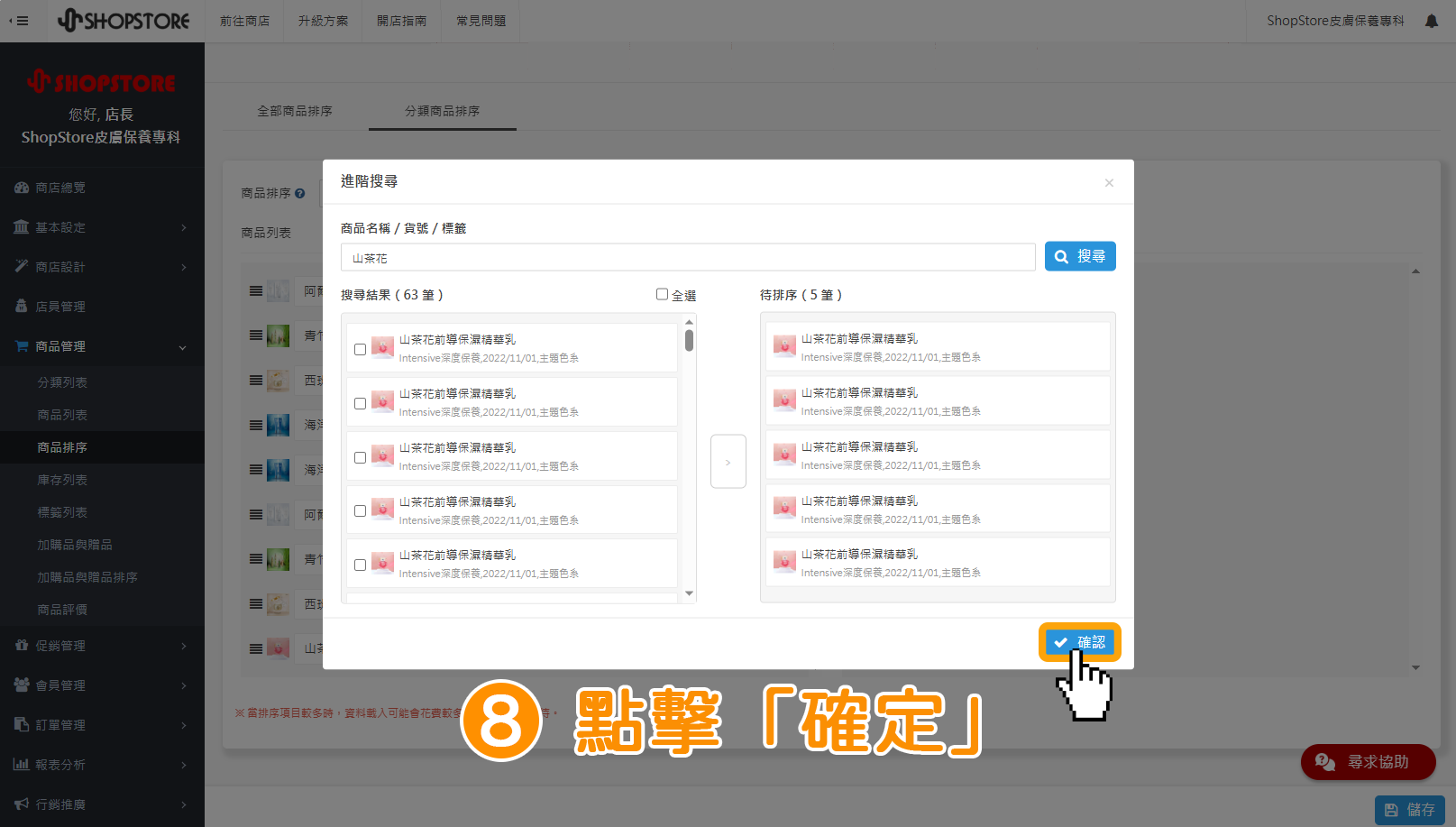Click the 店員管理 staff icon
The width and height of the screenshot is (1456, 827).
[22, 306]
